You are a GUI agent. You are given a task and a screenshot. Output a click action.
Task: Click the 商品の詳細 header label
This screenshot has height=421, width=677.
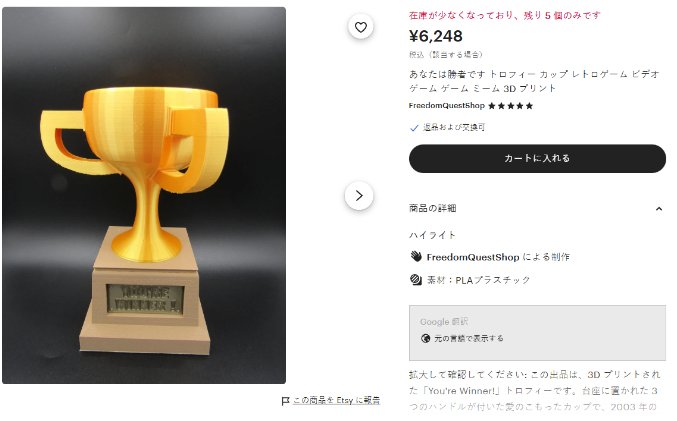pos(433,209)
